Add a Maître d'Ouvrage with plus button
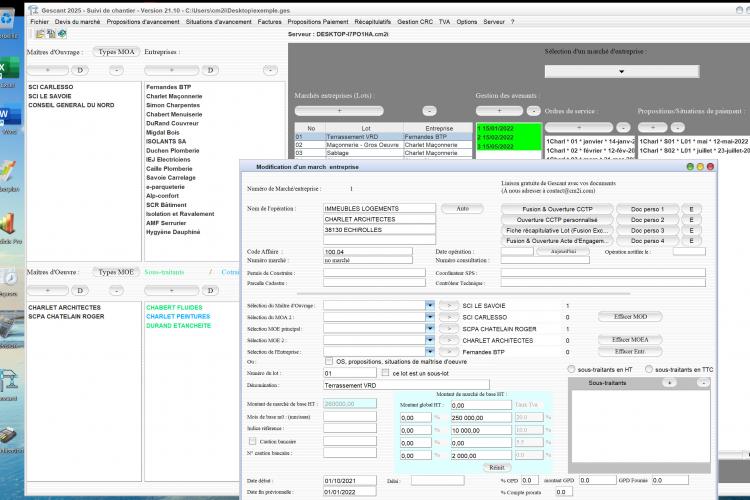 [x=48, y=70]
